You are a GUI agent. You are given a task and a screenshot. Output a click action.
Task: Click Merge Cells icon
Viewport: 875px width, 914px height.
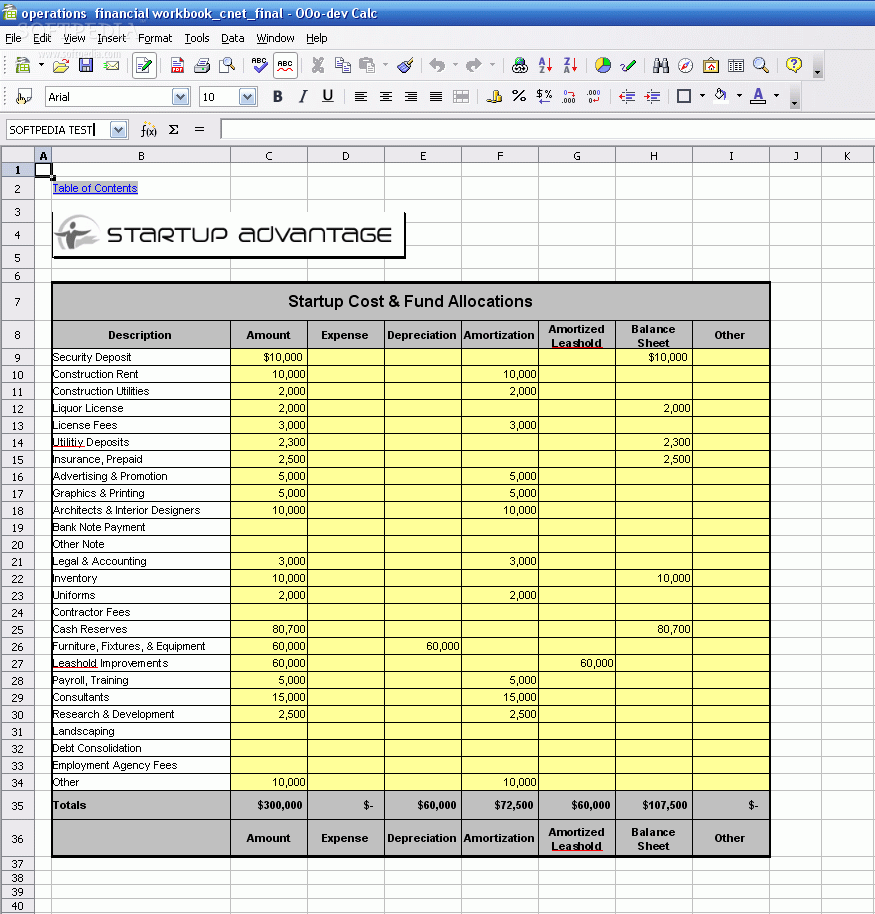461,97
